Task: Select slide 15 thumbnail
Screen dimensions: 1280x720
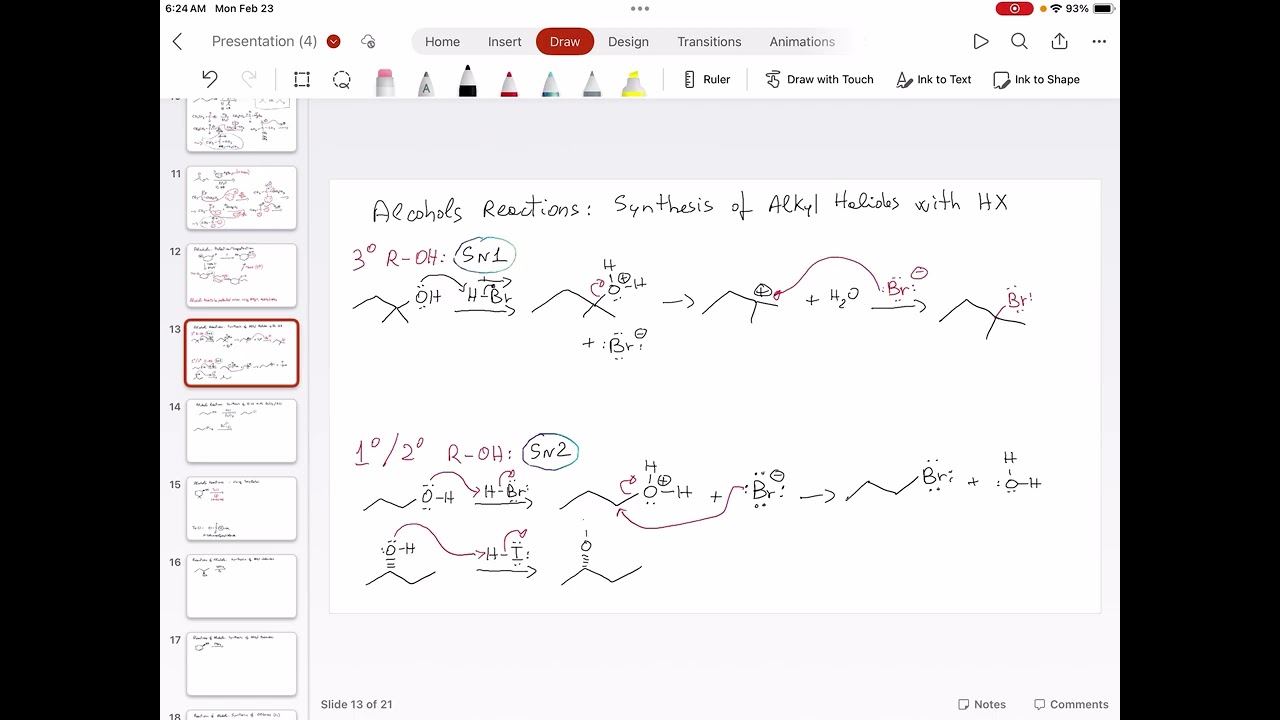Action: click(242, 509)
